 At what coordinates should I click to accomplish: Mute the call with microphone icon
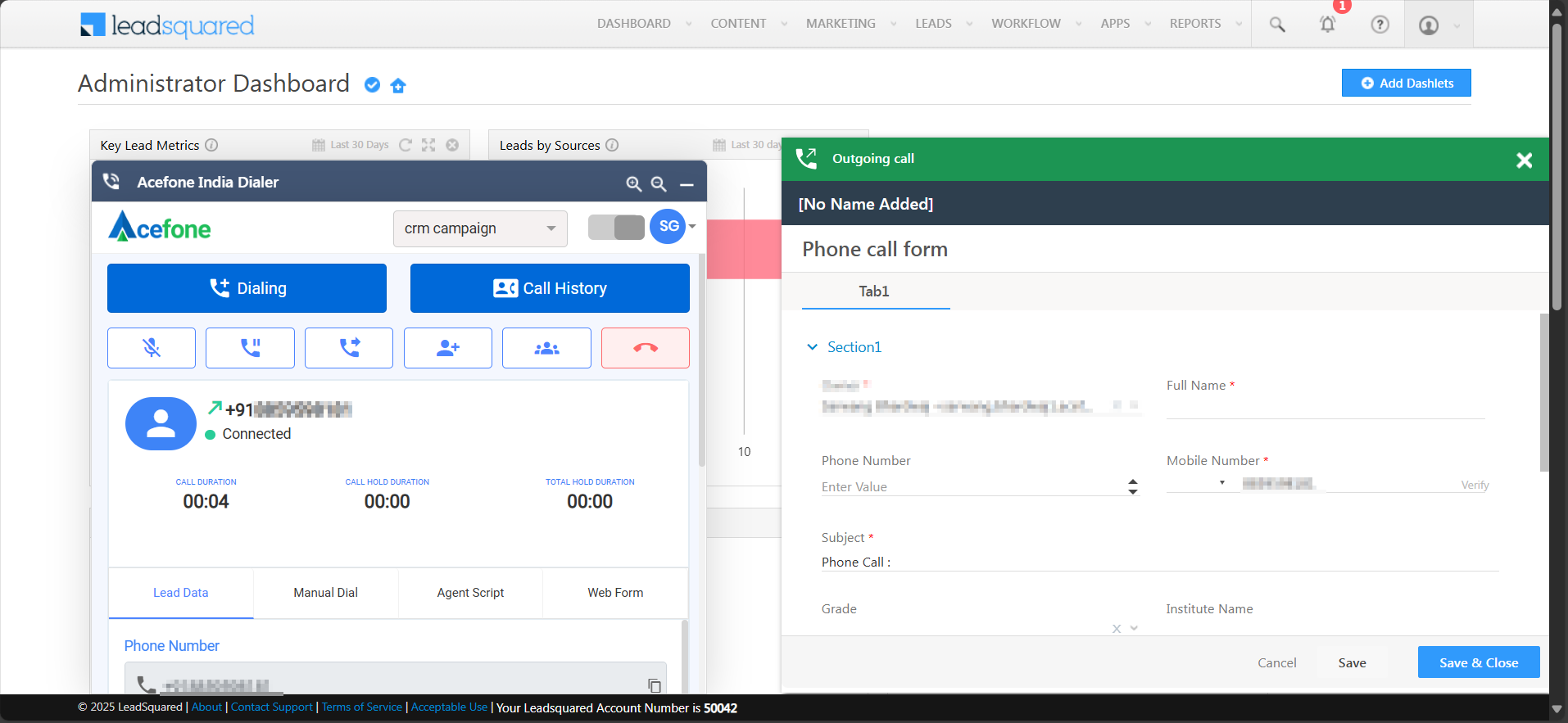152,348
